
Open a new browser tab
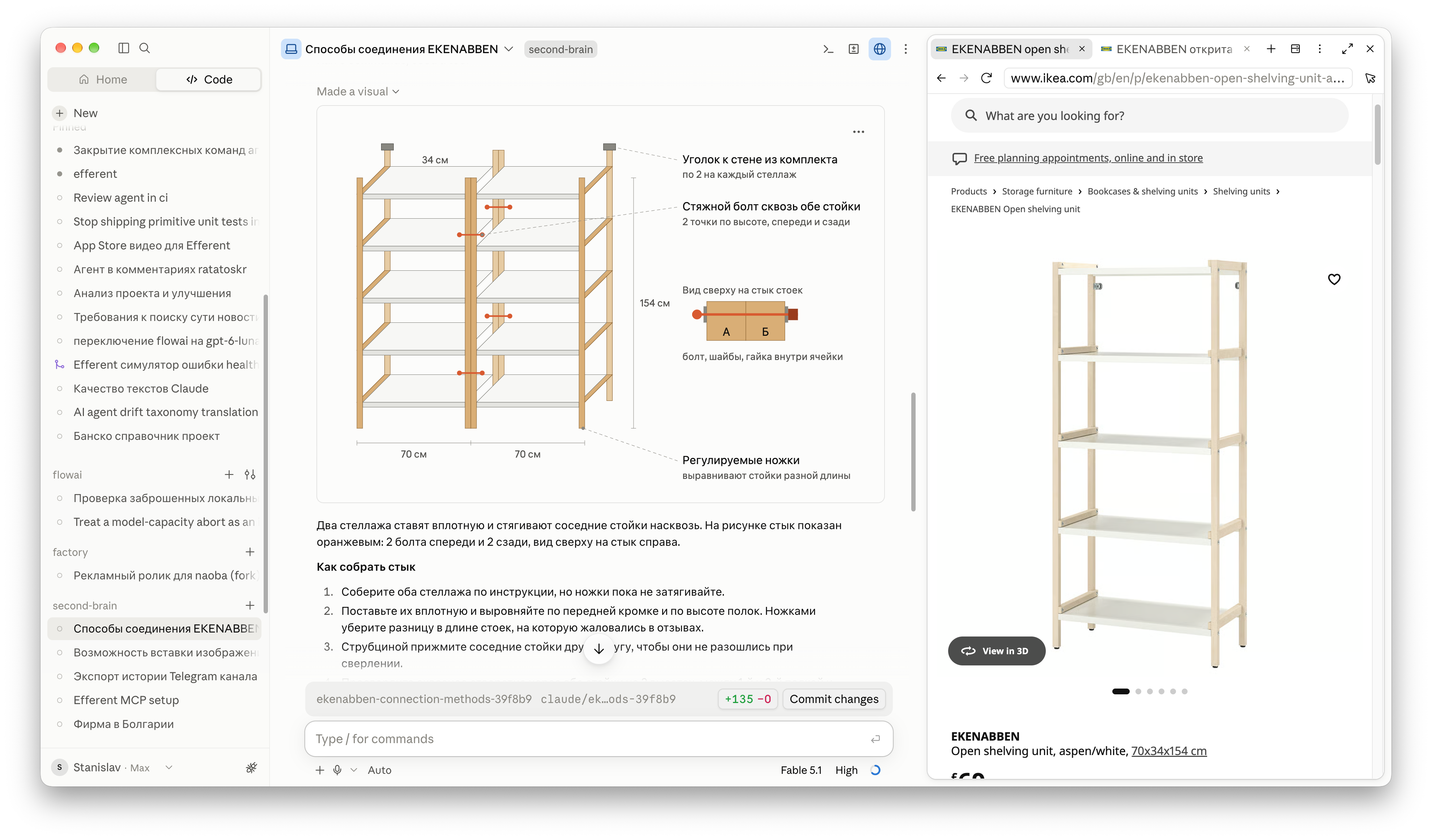(x=1271, y=49)
